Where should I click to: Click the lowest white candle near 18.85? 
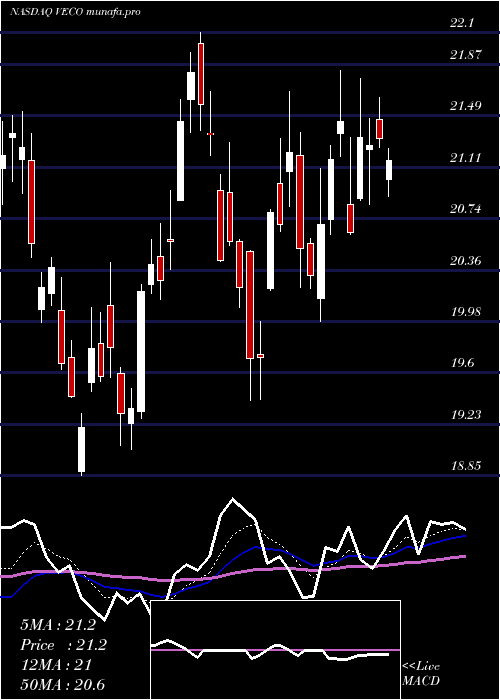point(81,449)
